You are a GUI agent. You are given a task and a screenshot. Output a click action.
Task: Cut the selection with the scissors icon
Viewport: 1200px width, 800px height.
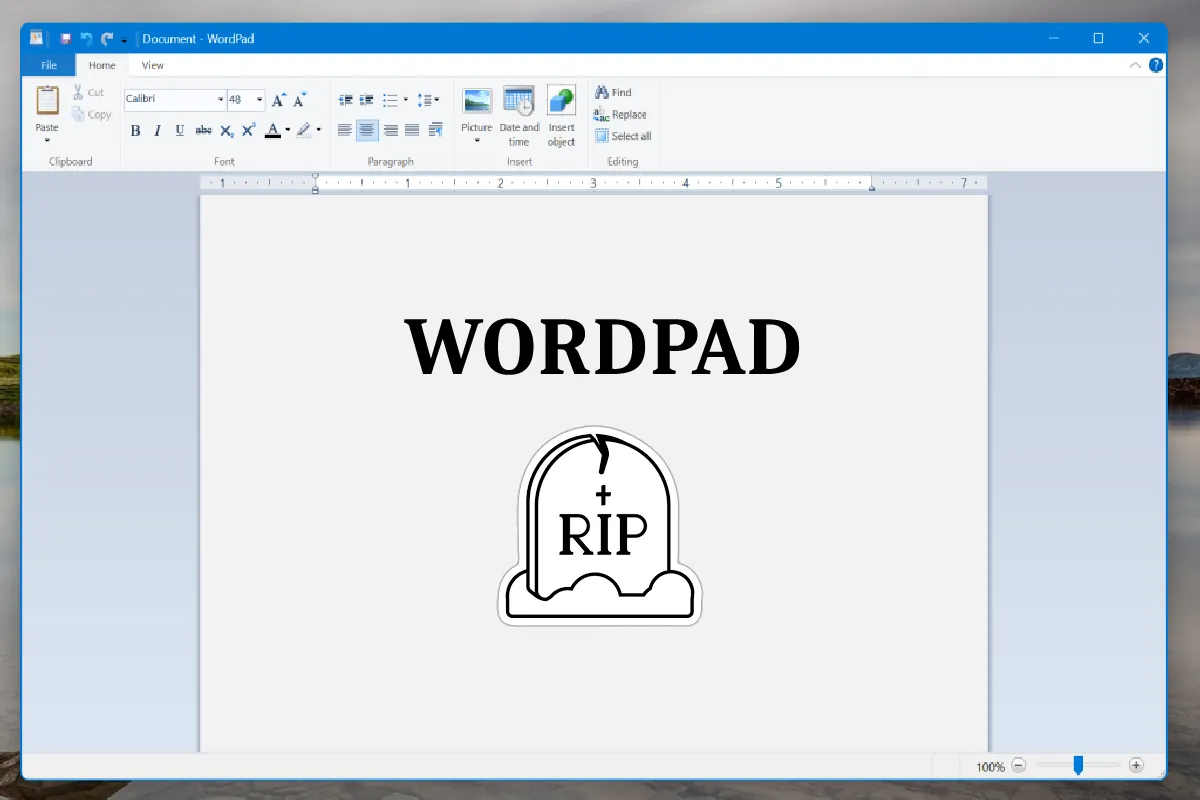tap(79, 92)
